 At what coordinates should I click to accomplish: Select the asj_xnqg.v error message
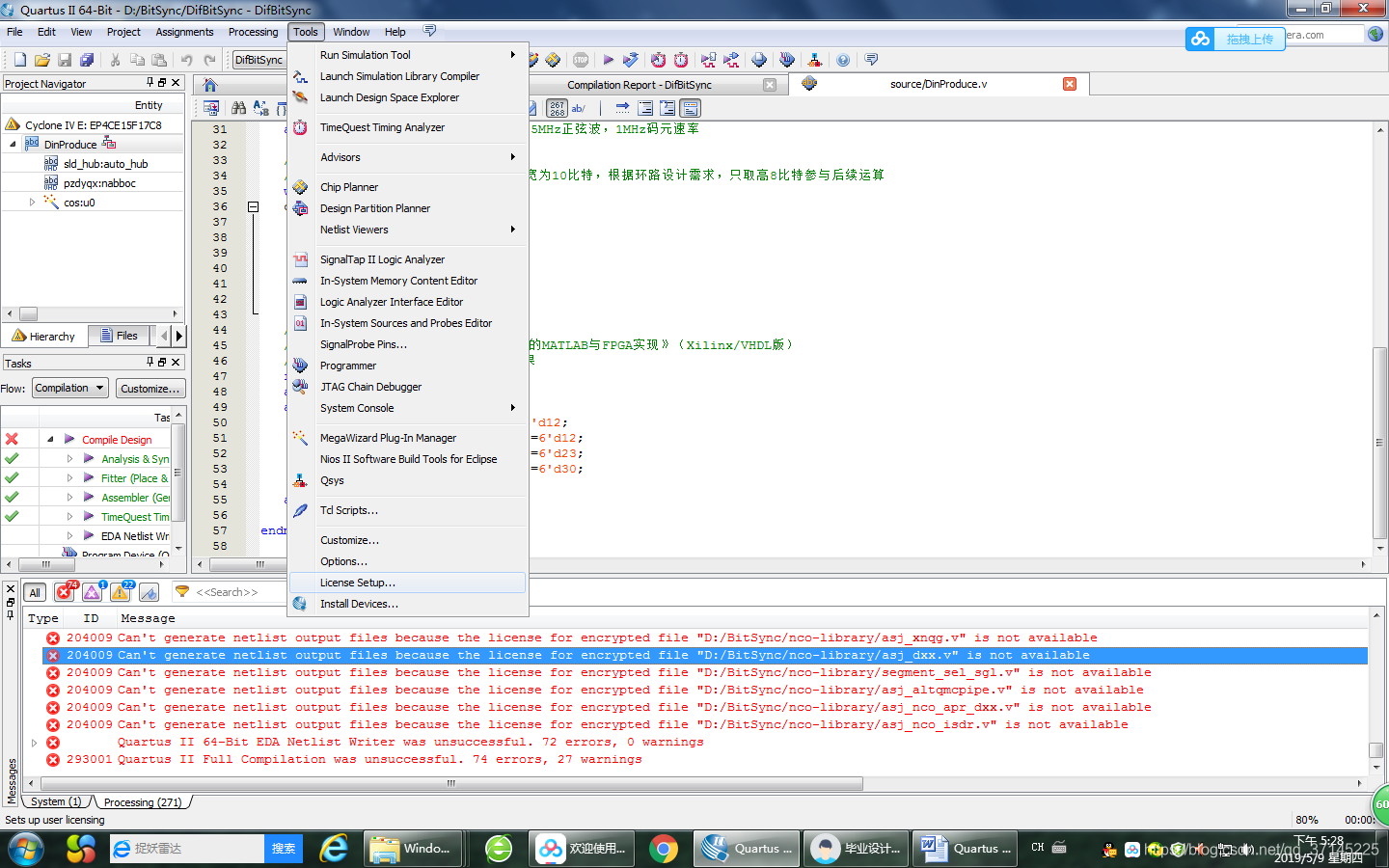click(704, 637)
